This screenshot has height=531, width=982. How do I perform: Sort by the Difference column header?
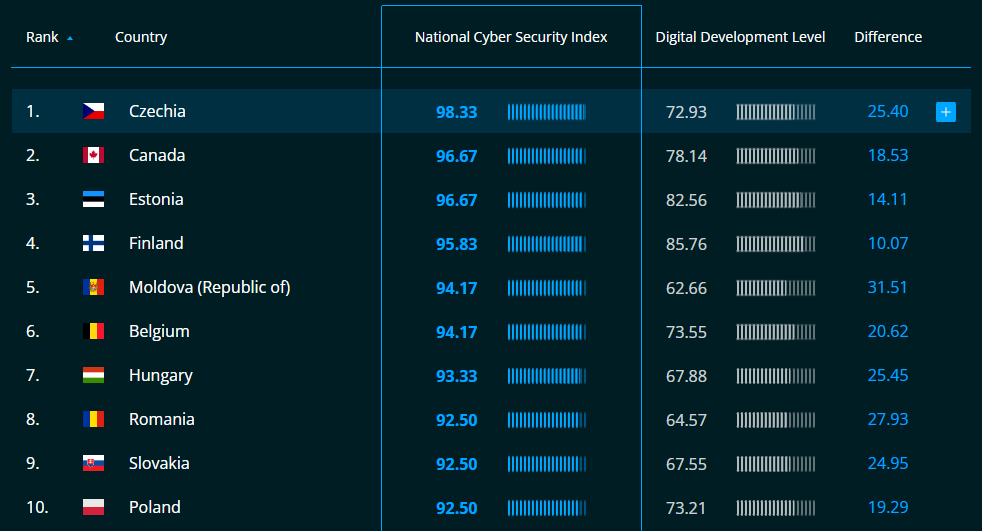pyautogui.click(x=888, y=37)
